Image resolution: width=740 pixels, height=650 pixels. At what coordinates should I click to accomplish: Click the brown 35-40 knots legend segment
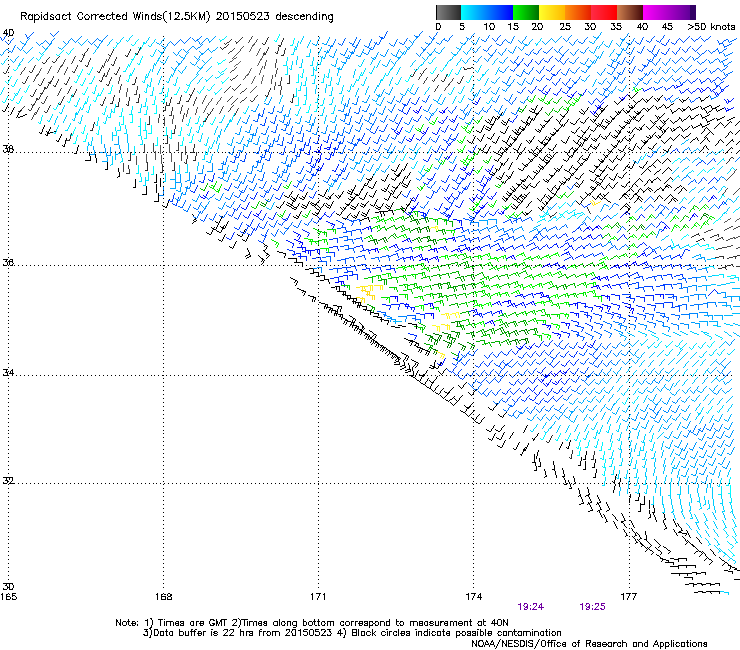pos(630,12)
